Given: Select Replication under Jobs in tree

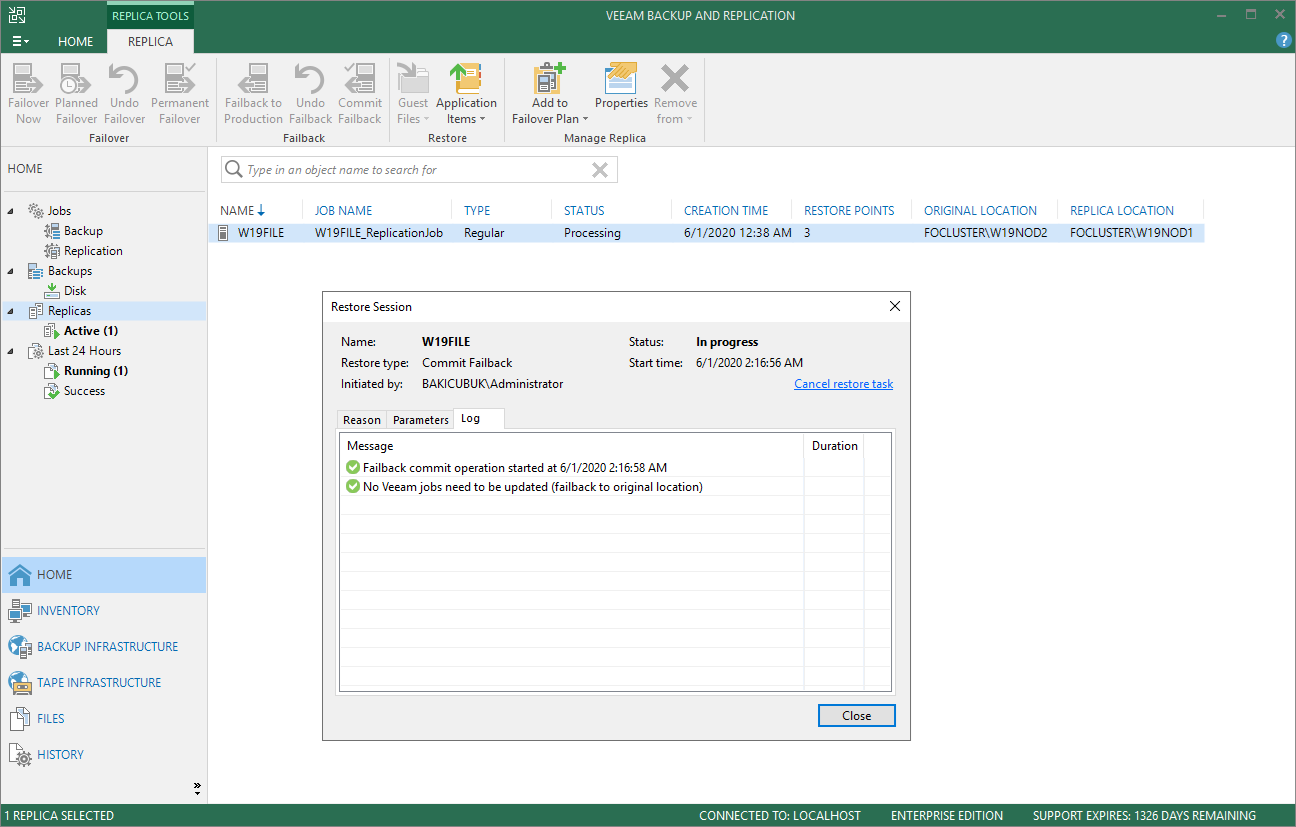Looking at the screenshot, I should coord(93,251).
